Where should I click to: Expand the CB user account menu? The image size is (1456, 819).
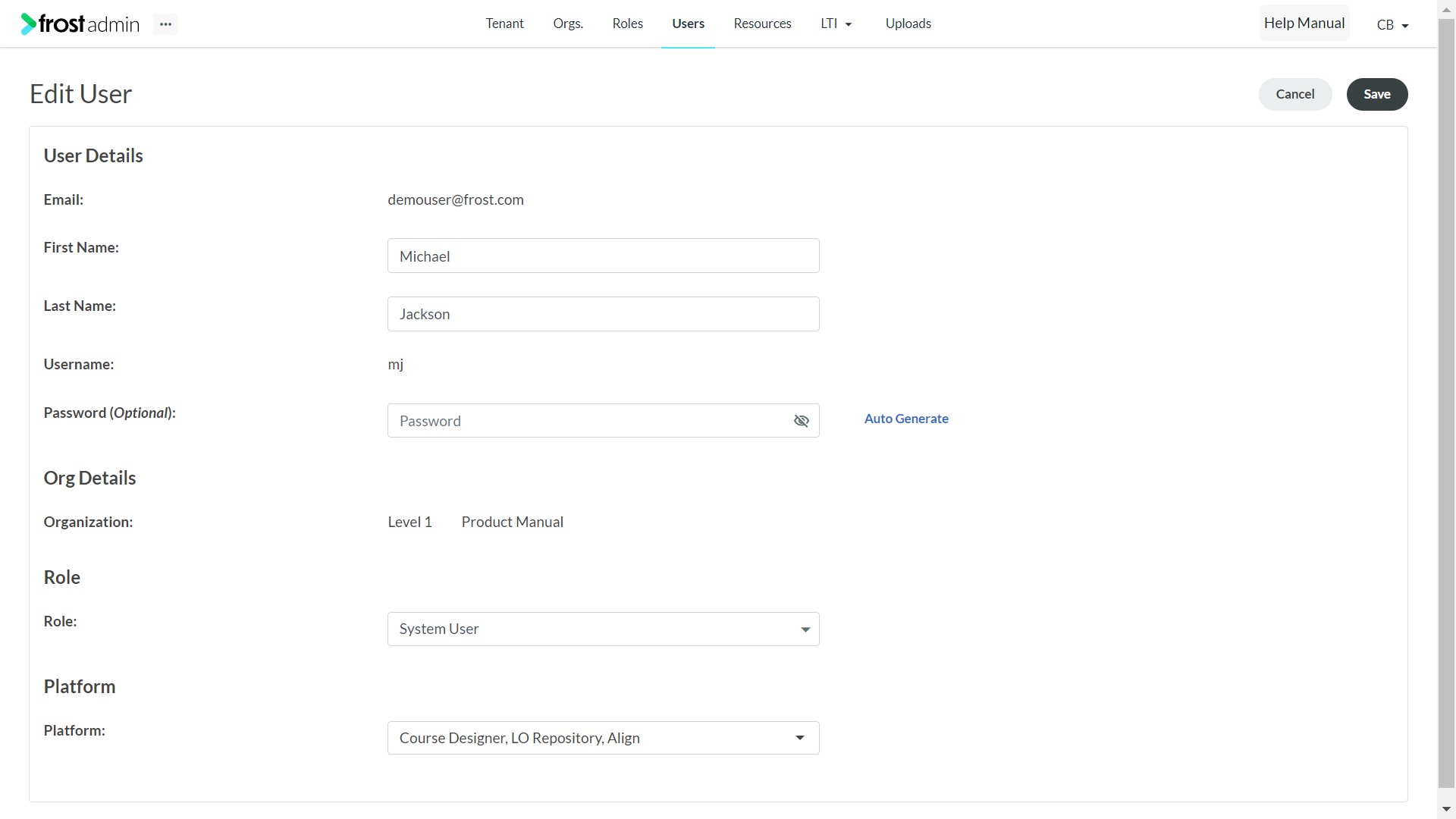click(1392, 25)
